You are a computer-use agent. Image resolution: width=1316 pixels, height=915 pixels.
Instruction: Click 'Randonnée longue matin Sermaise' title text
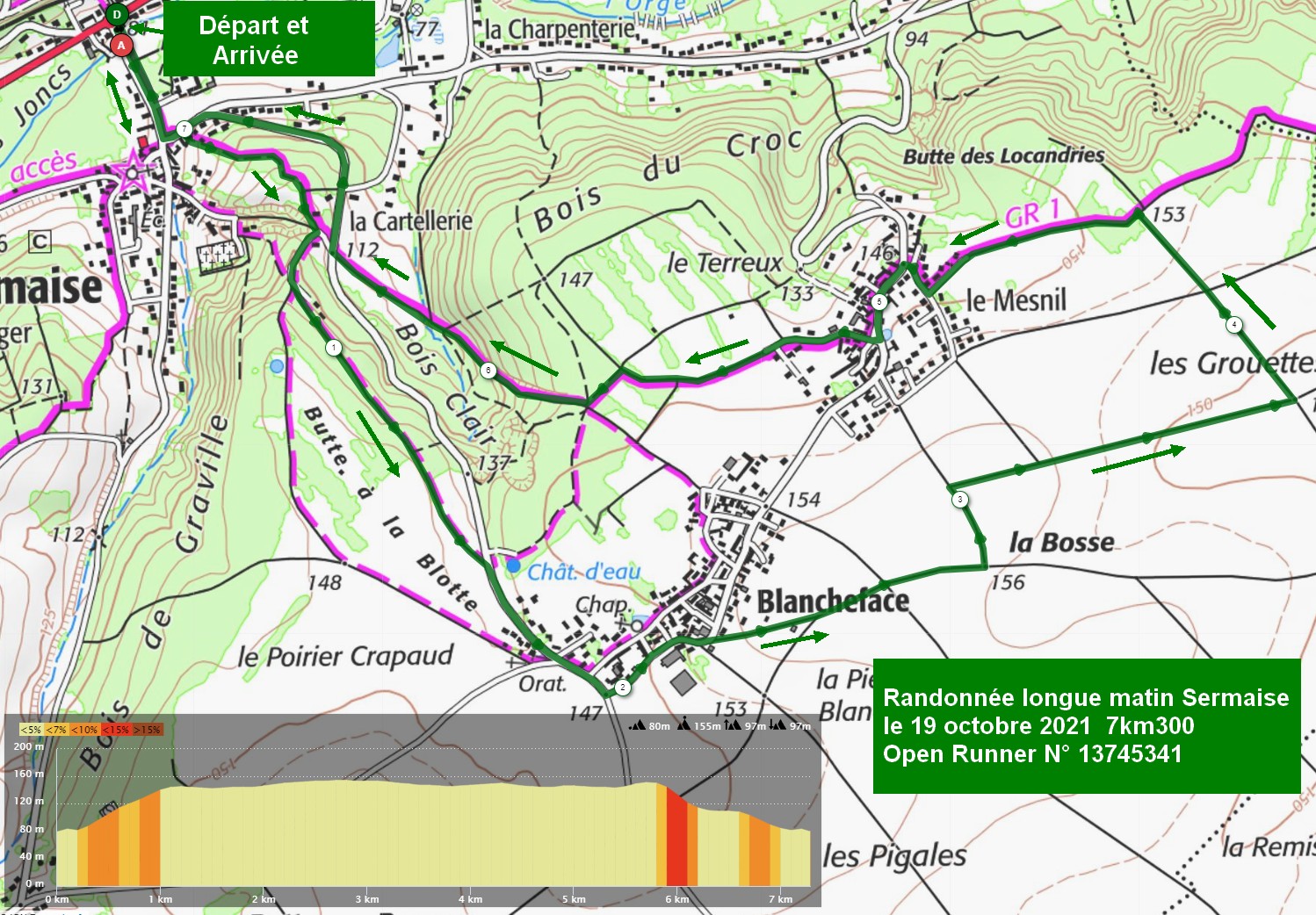click(x=1086, y=698)
